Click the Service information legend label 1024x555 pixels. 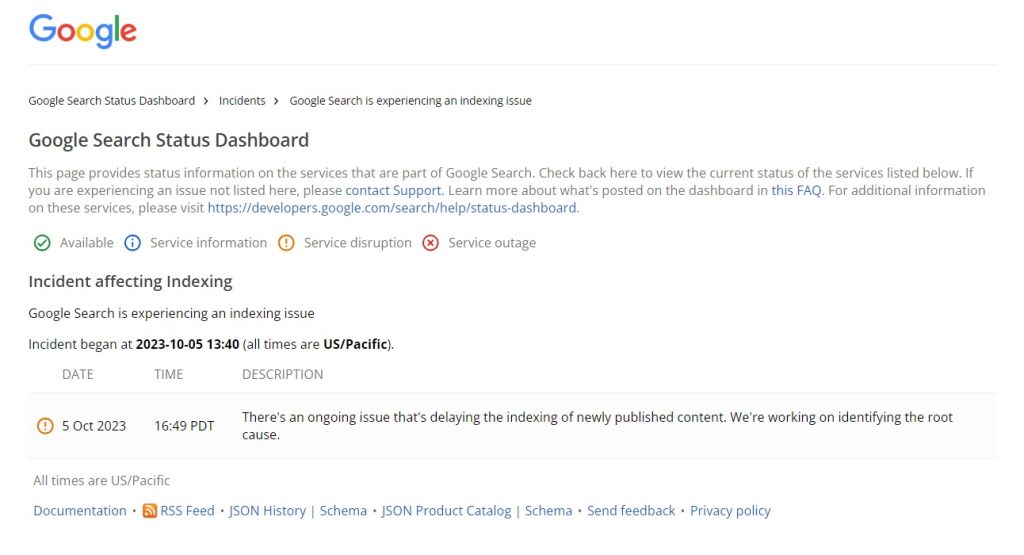click(208, 243)
